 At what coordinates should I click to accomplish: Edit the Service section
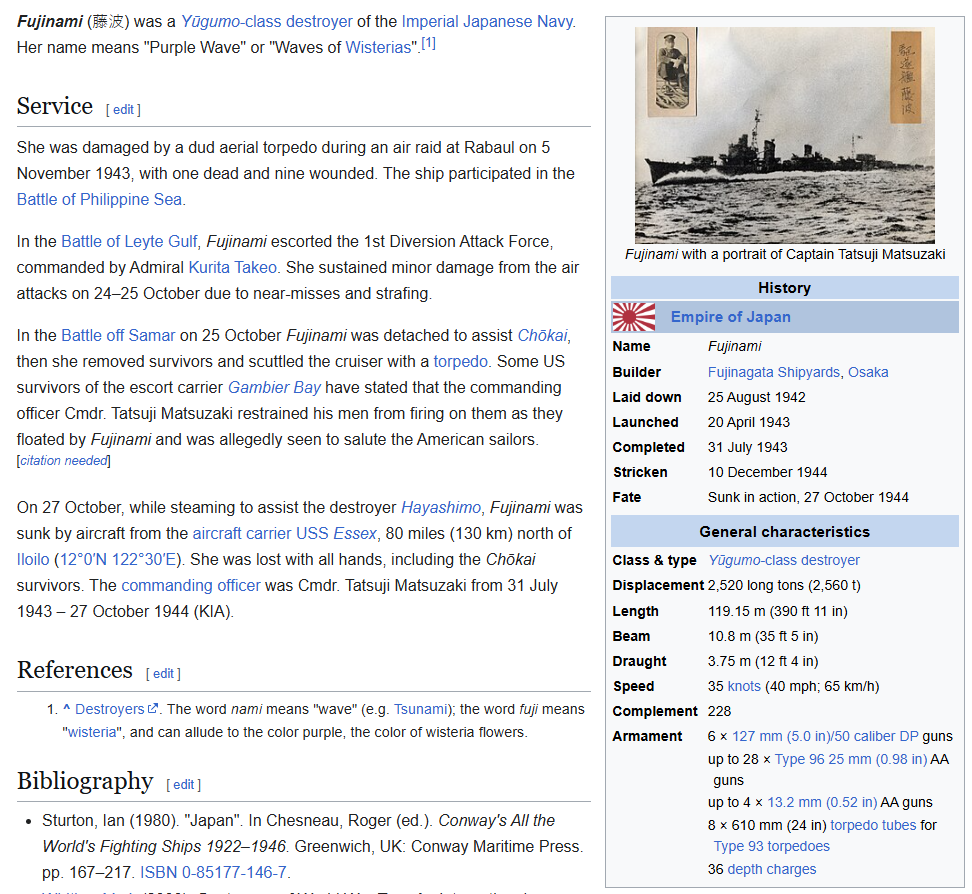coord(123,110)
